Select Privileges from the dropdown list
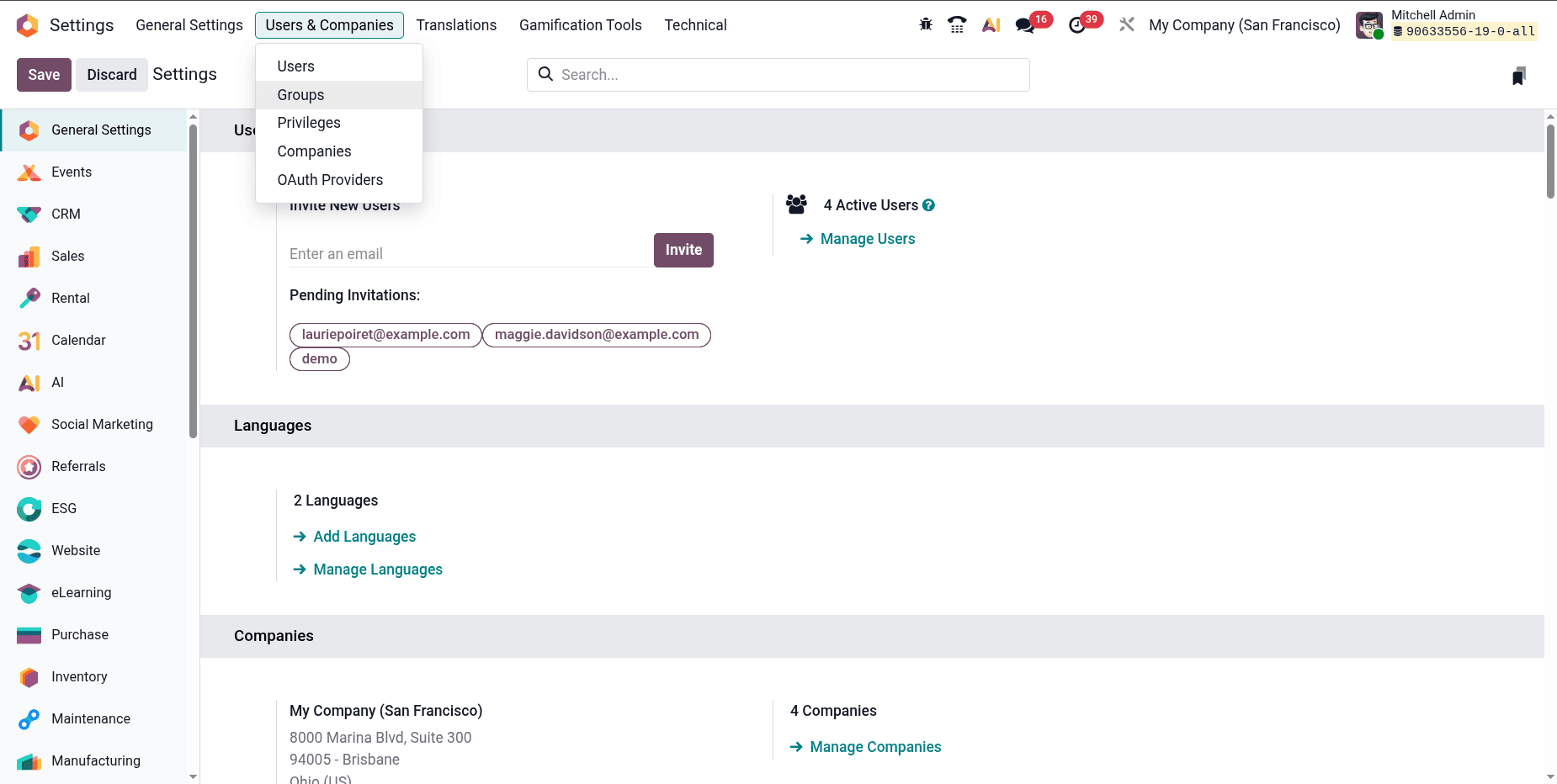This screenshot has height=784, width=1557. (x=308, y=123)
